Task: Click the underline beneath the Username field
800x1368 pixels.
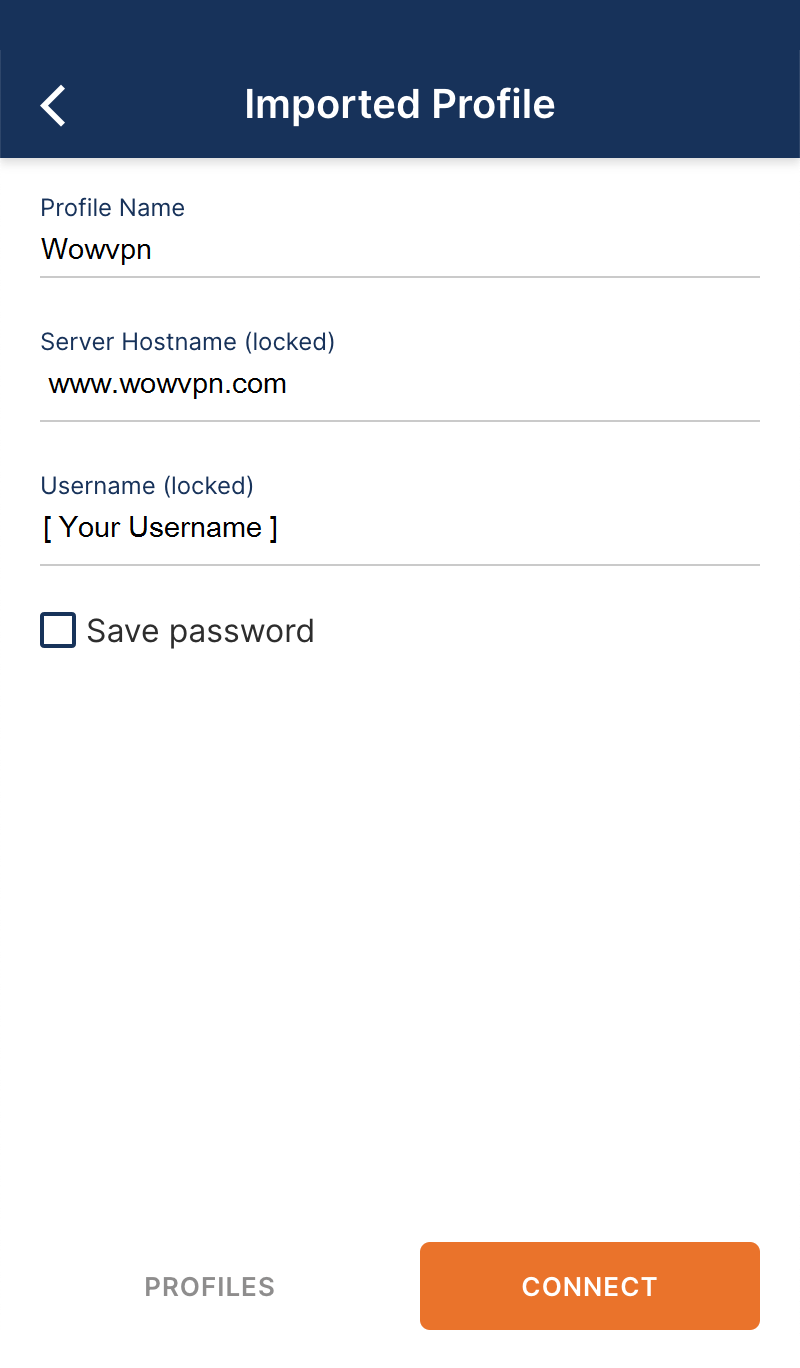Action: tap(400, 565)
